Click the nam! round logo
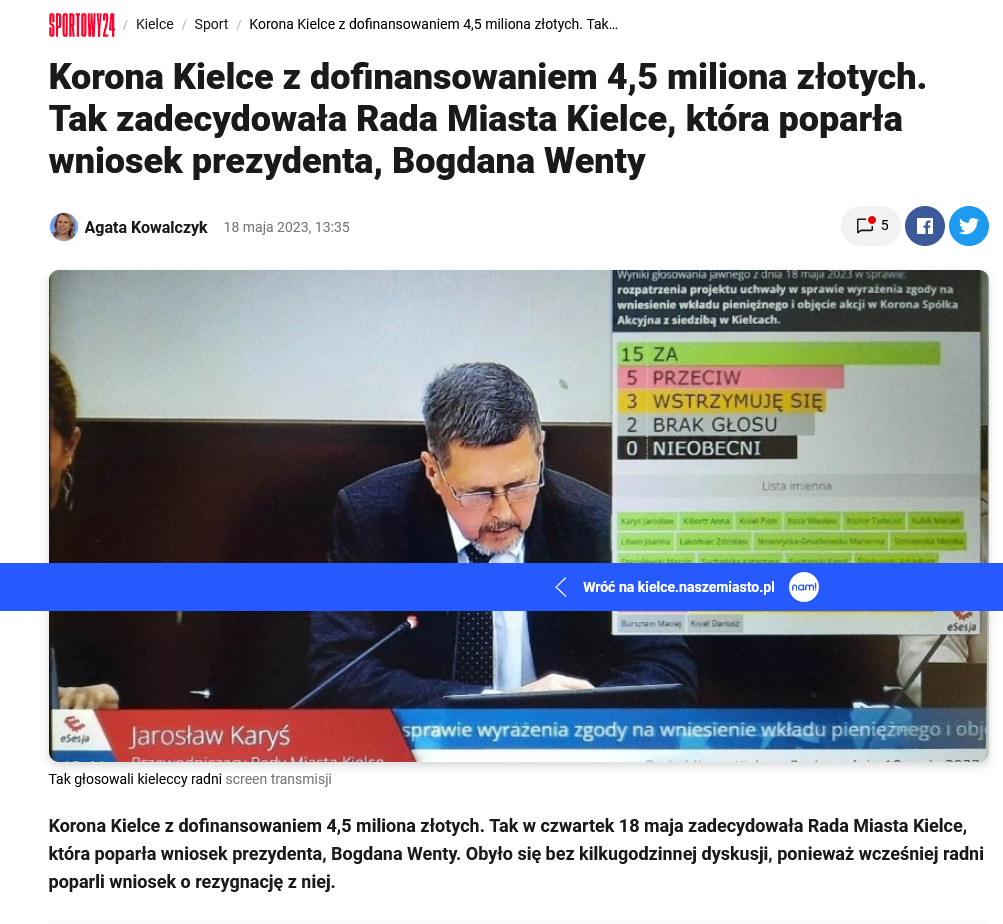Viewport: 1003px width, 924px height. 803,587
